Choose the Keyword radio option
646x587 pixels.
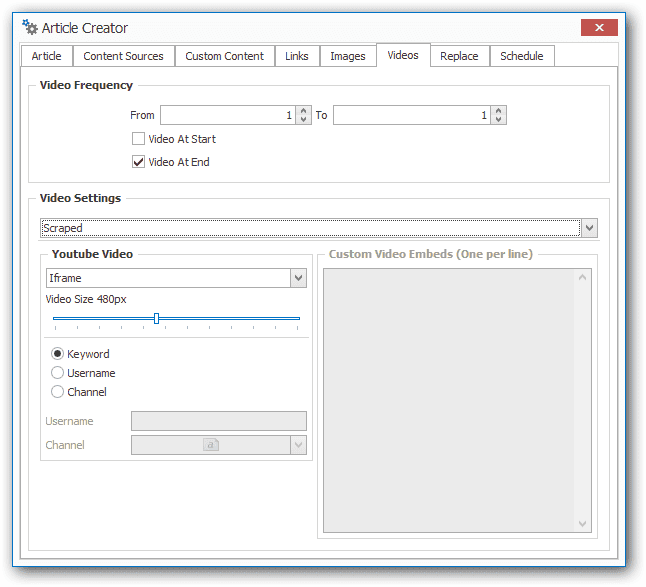(x=57, y=354)
